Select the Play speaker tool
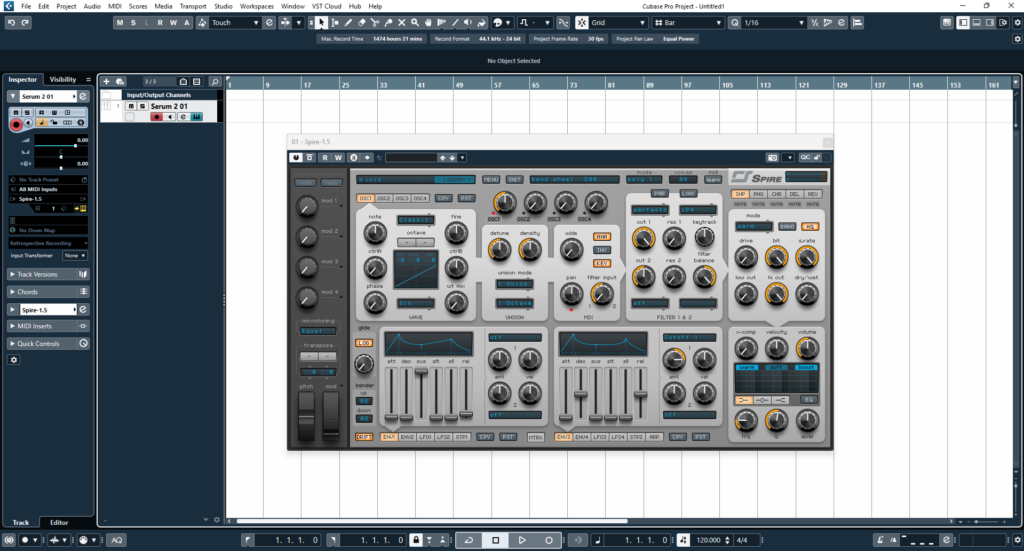 (x=468, y=22)
